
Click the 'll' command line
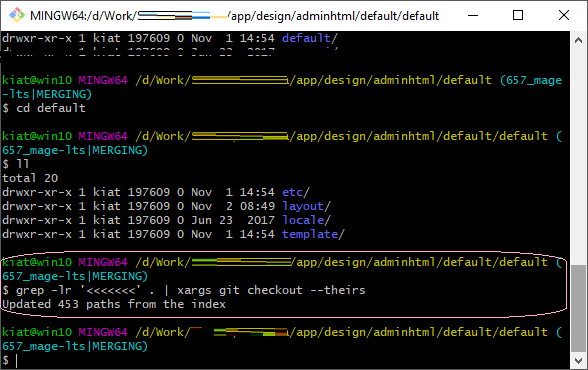point(16,164)
